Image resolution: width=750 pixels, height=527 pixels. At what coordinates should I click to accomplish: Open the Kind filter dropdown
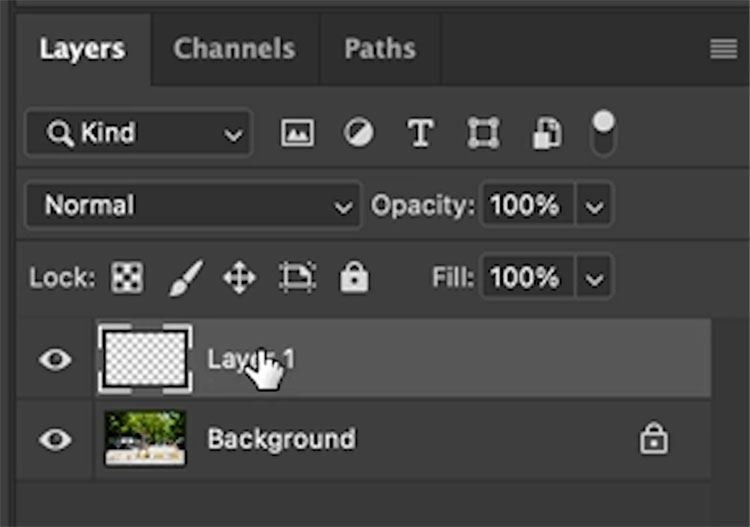[x=138, y=133]
